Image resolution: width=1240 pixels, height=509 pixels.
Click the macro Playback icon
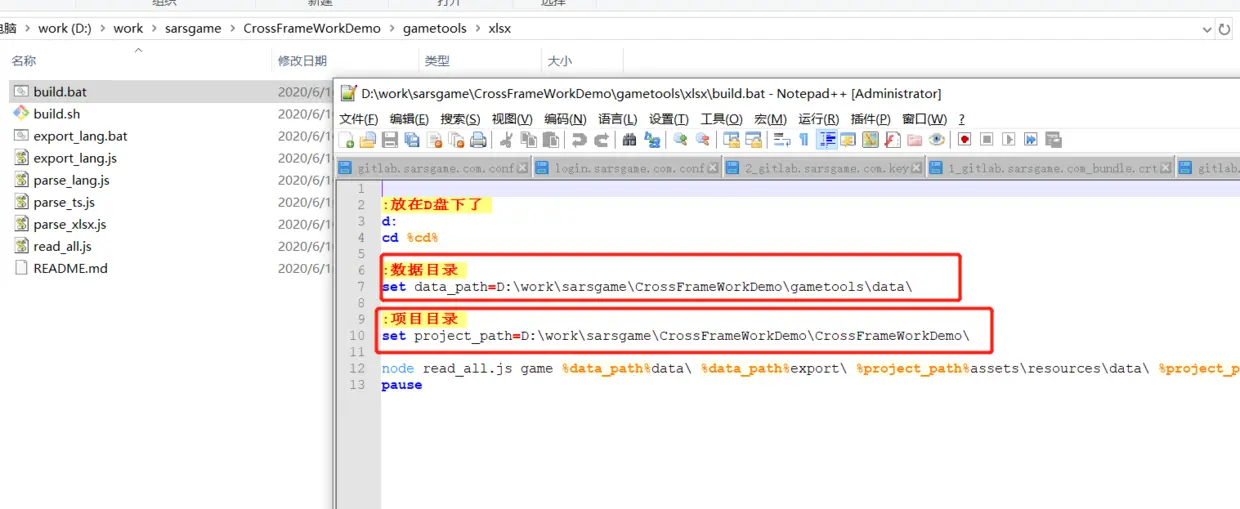[1009, 140]
